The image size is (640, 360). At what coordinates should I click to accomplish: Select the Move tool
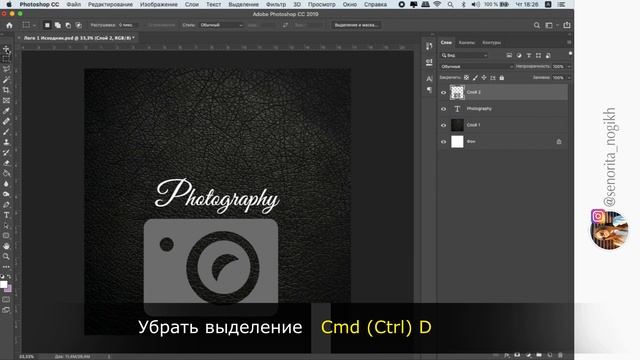tap(6, 49)
